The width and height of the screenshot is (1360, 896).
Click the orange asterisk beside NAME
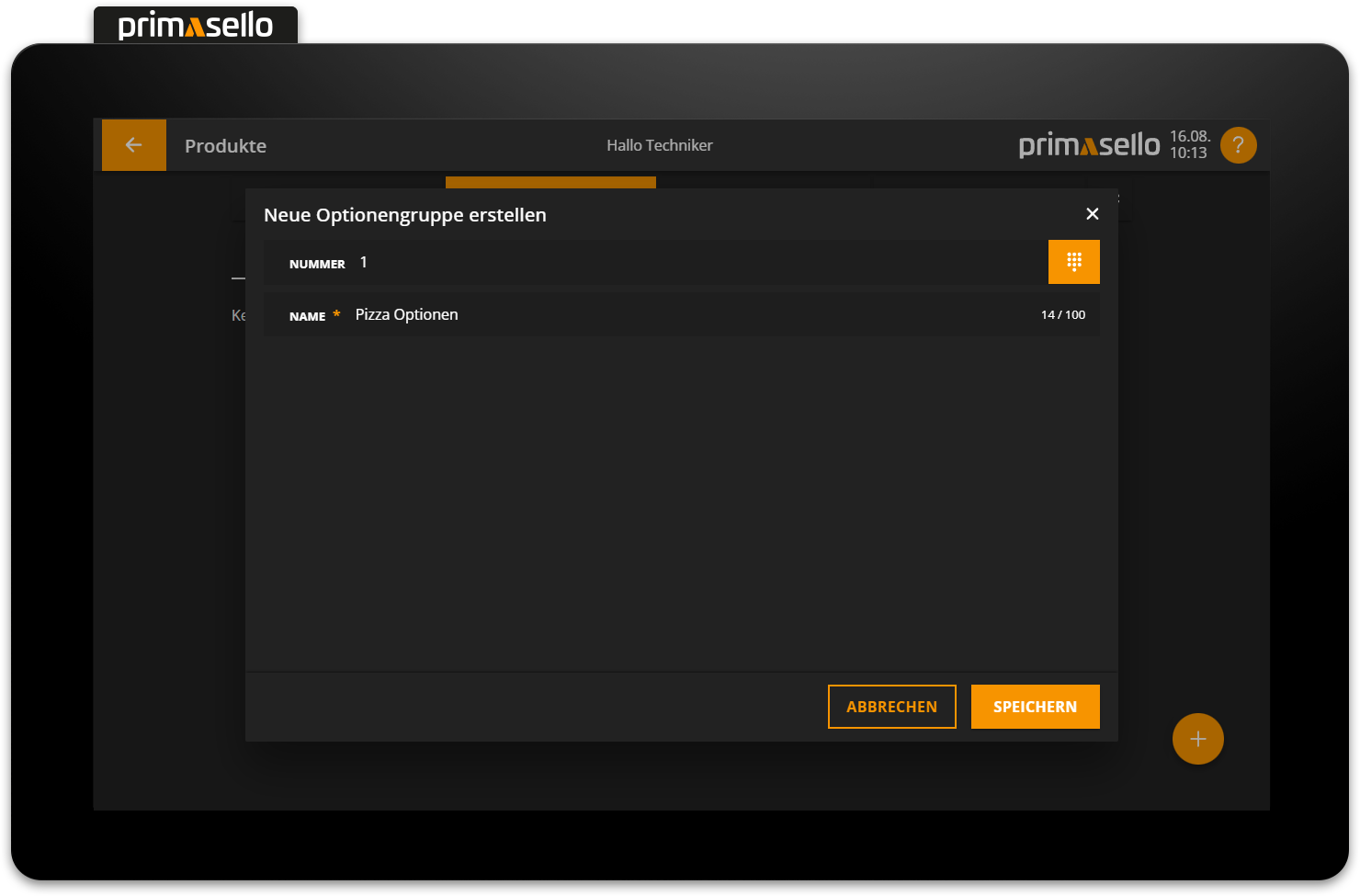pos(336,314)
